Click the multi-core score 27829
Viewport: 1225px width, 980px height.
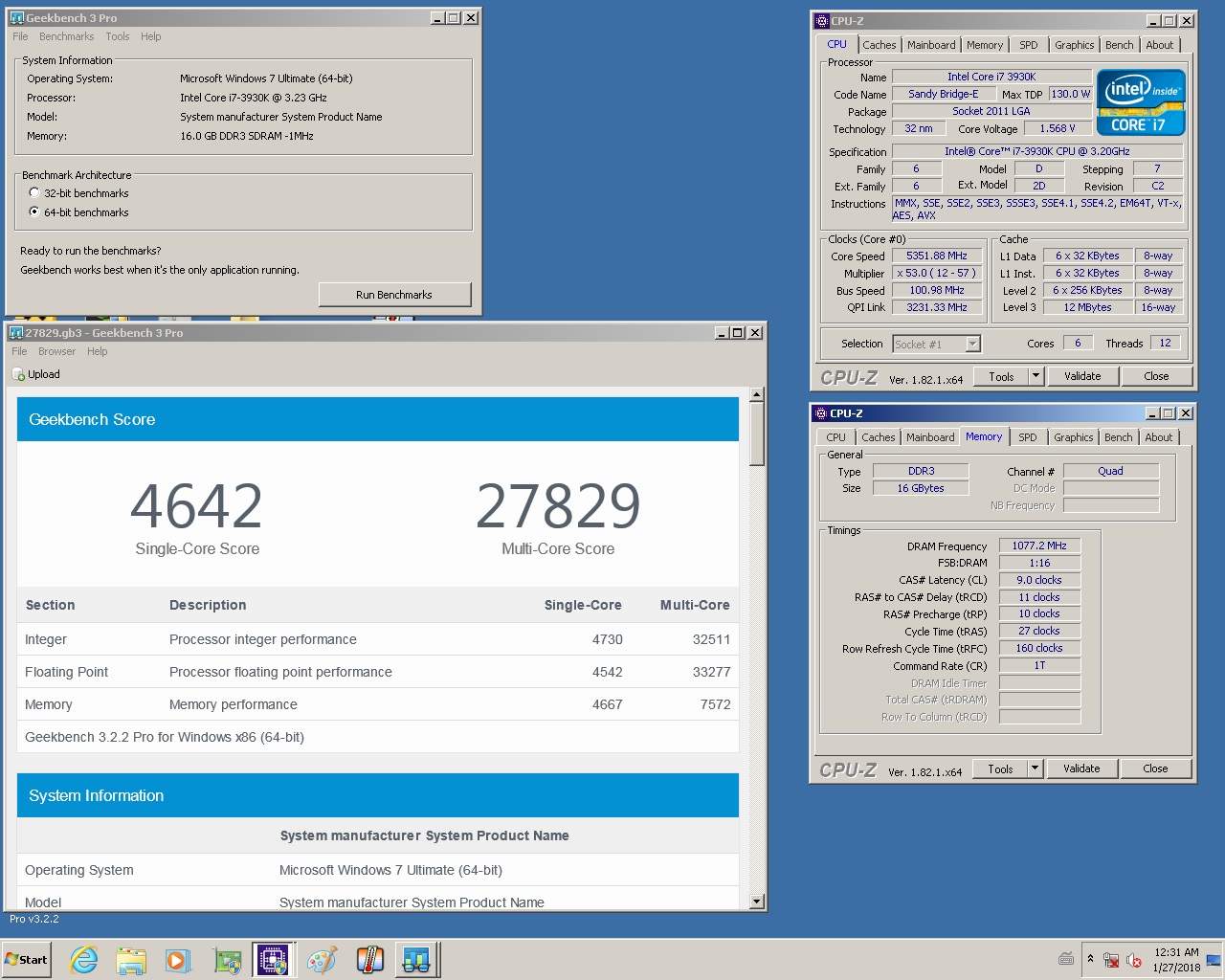pyautogui.click(x=558, y=506)
